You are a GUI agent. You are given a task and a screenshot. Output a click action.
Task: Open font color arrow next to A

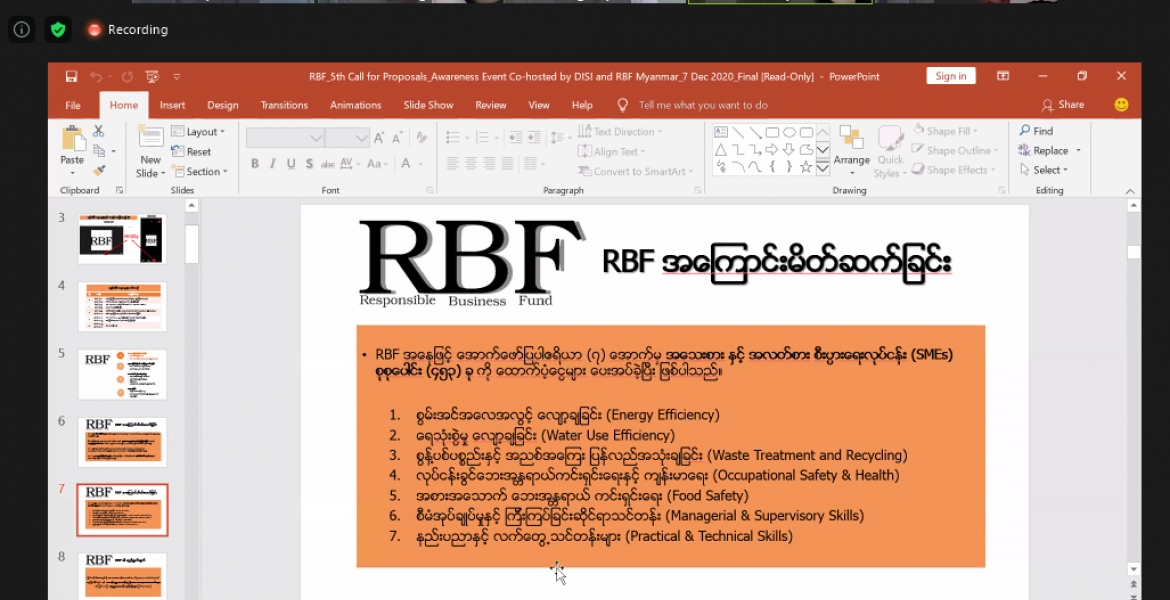[421, 164]
